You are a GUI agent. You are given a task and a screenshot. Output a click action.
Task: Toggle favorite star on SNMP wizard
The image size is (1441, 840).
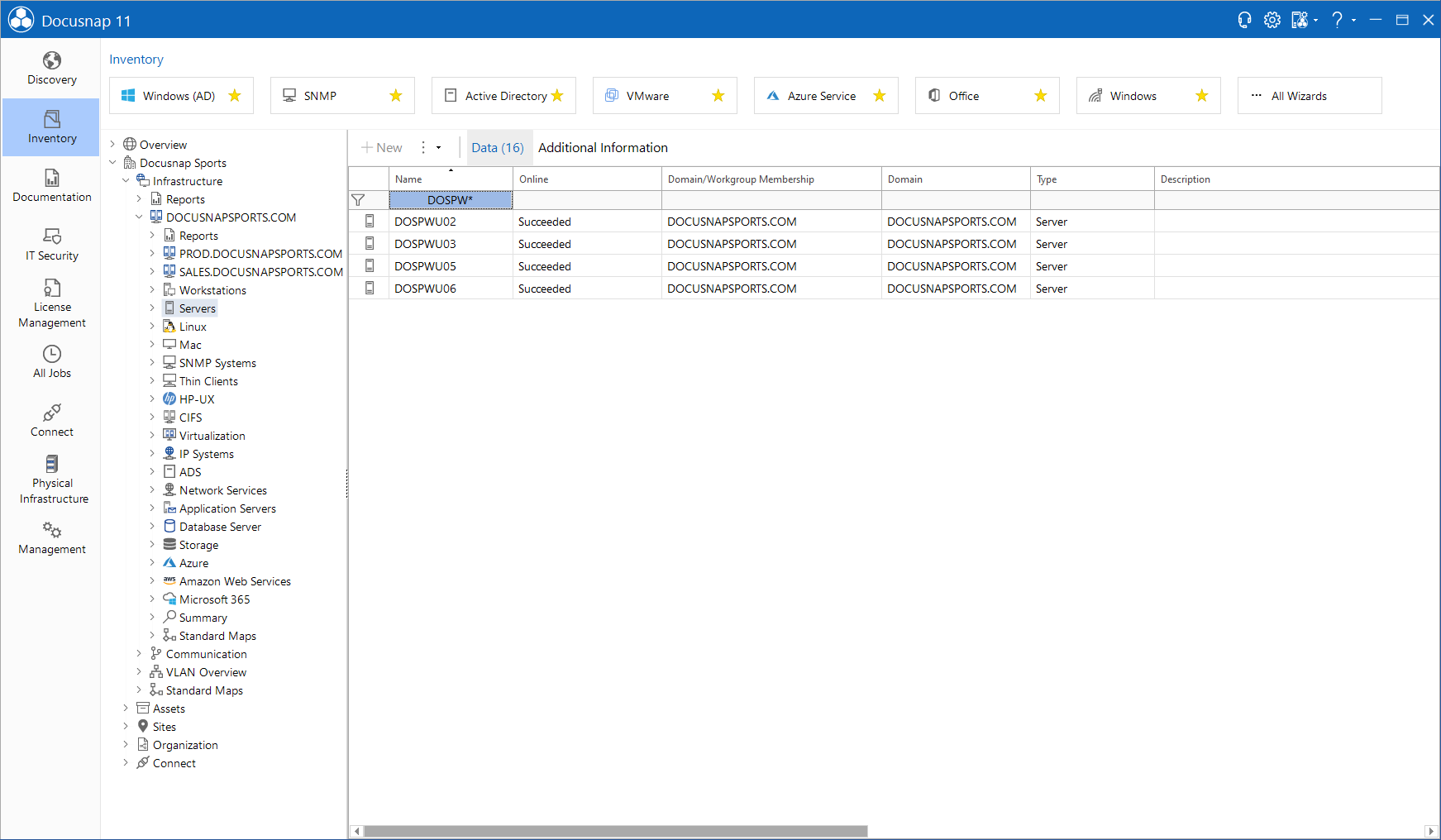[396, 96]
